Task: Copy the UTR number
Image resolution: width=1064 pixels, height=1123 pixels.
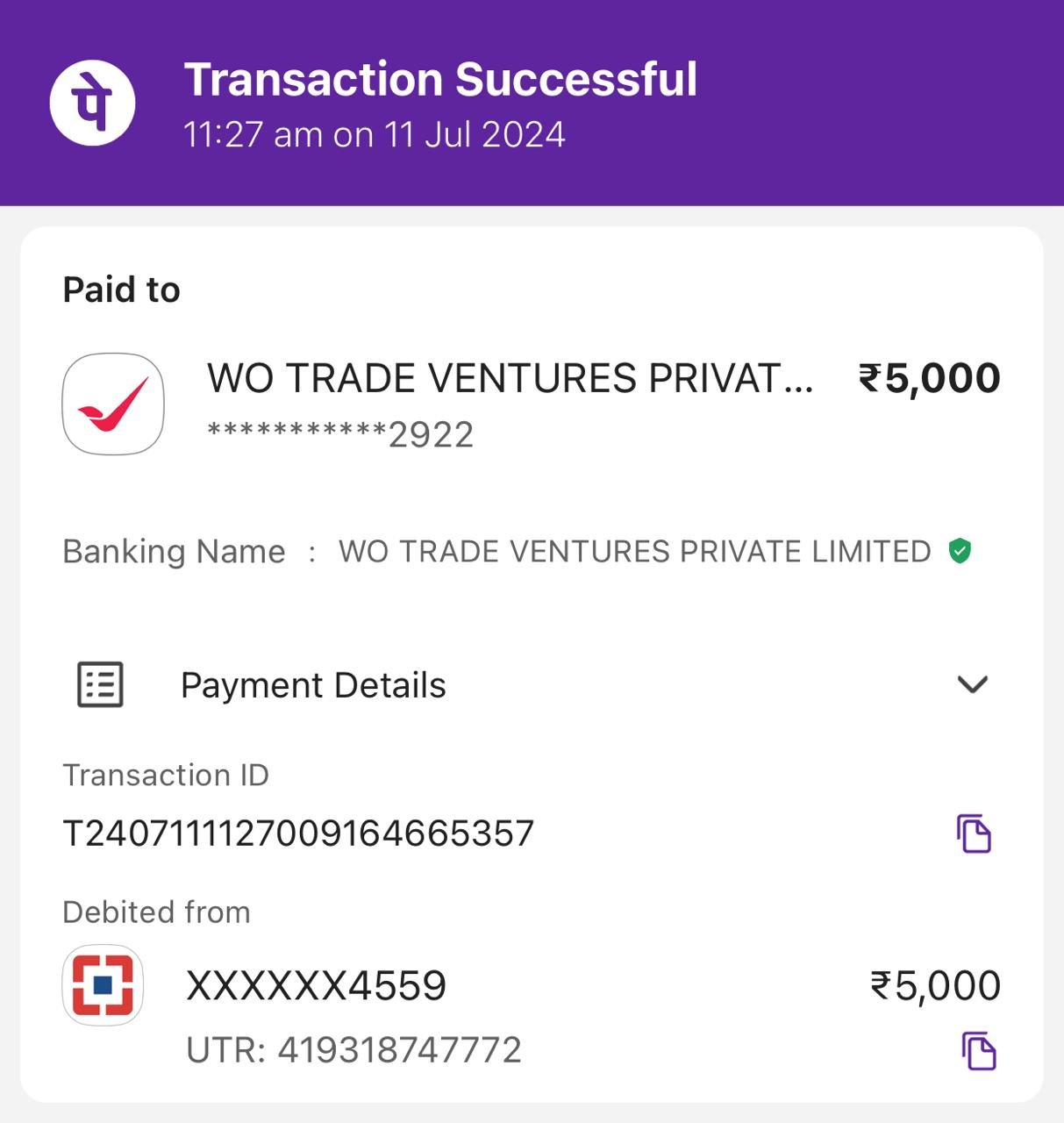Action: point(979,1050)
